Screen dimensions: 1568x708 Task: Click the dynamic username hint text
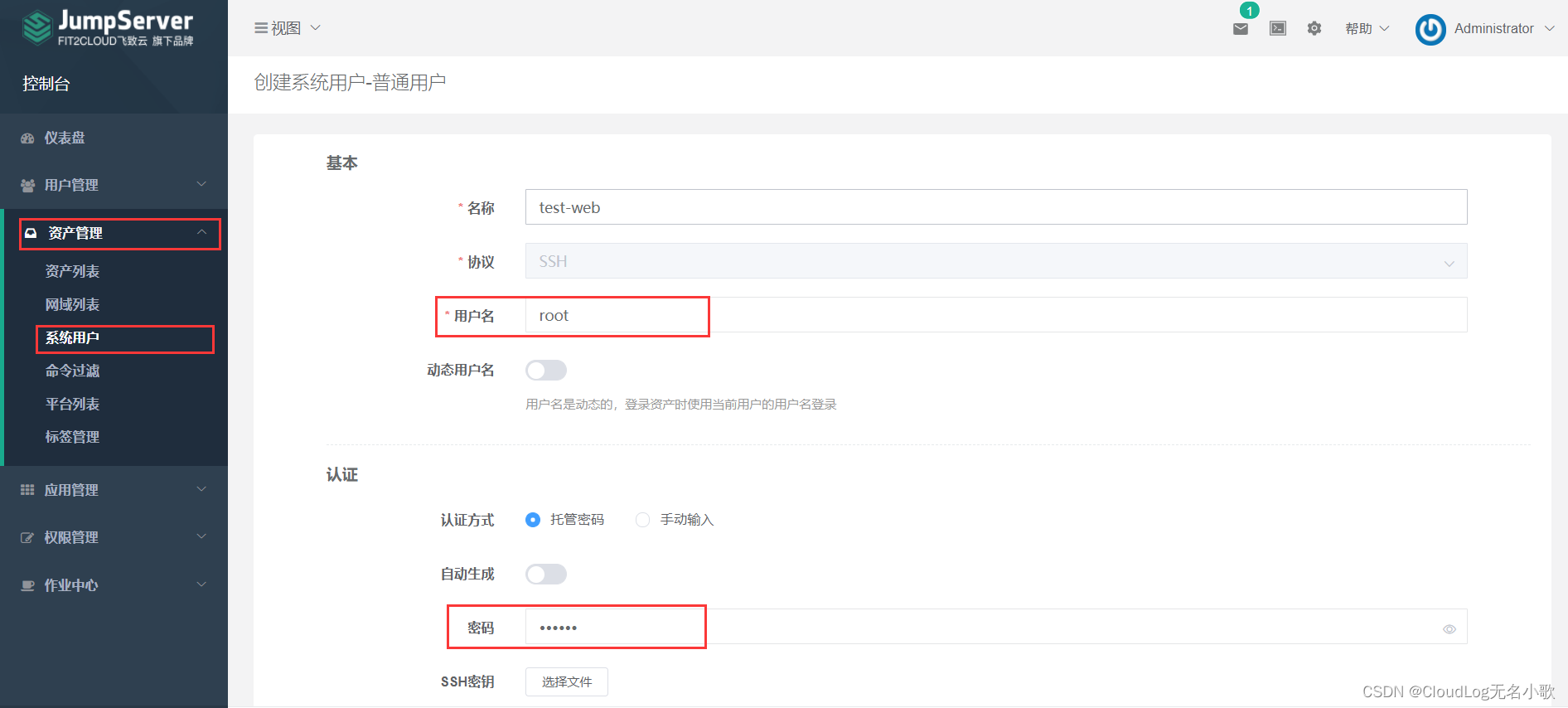tap(681, 405)
